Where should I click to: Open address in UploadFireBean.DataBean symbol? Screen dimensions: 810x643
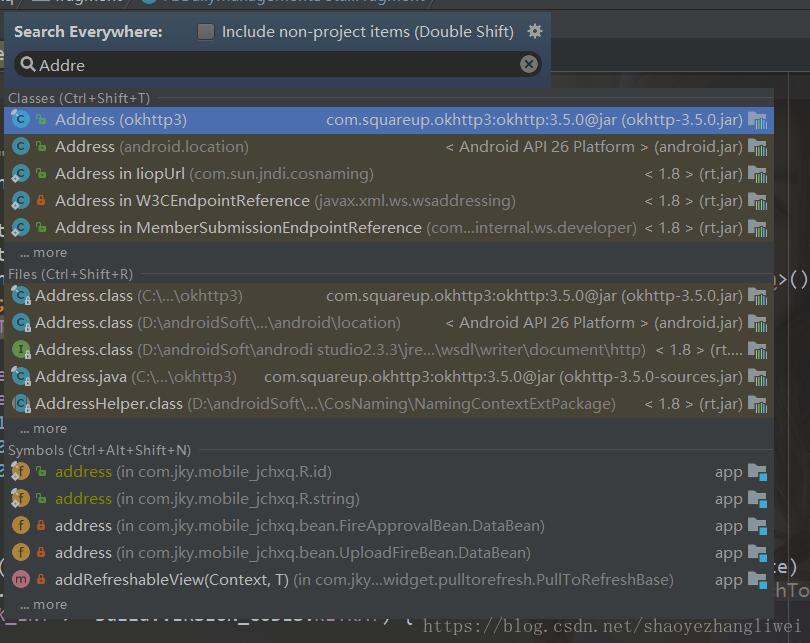pos(83,553)
